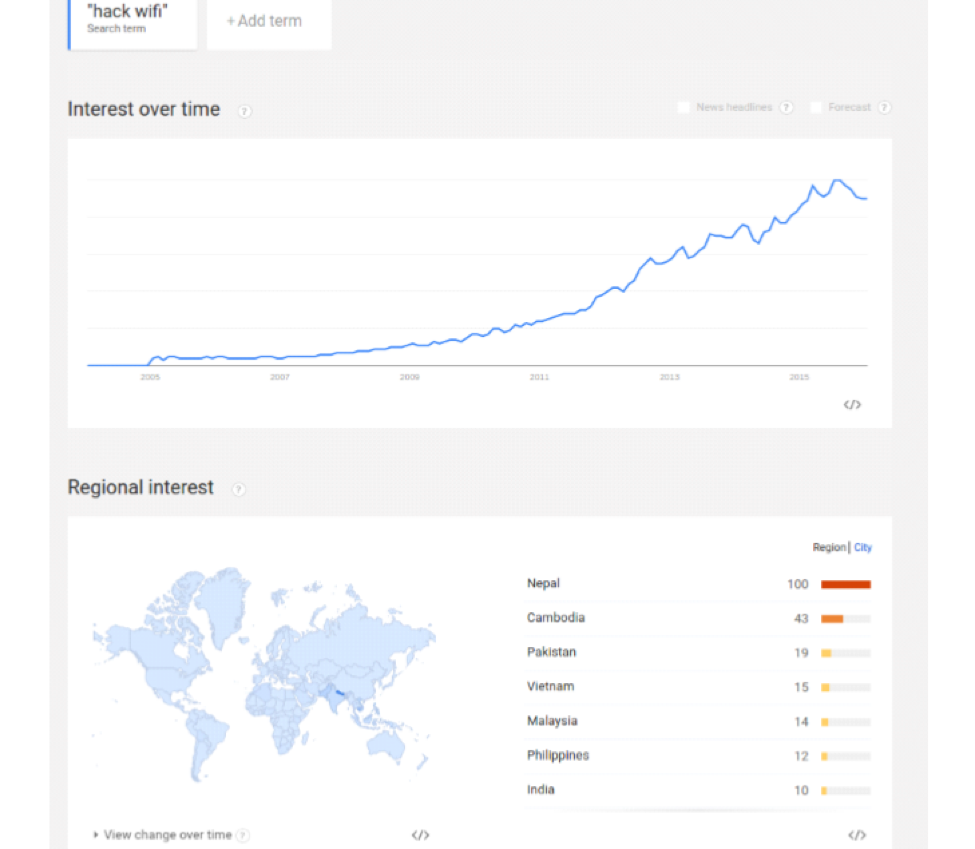Viewport: 975px width, 849px height.
Task: Open help icon next to Regional interest
Action: pyautogui.click(x=239, y=489)
